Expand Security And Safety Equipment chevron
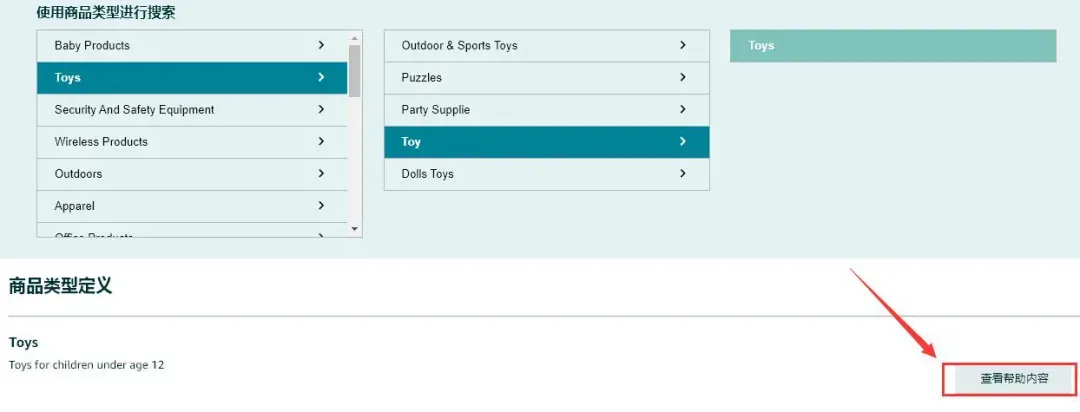This screenshot has width=1080, height=412. [x=321, y=110]
